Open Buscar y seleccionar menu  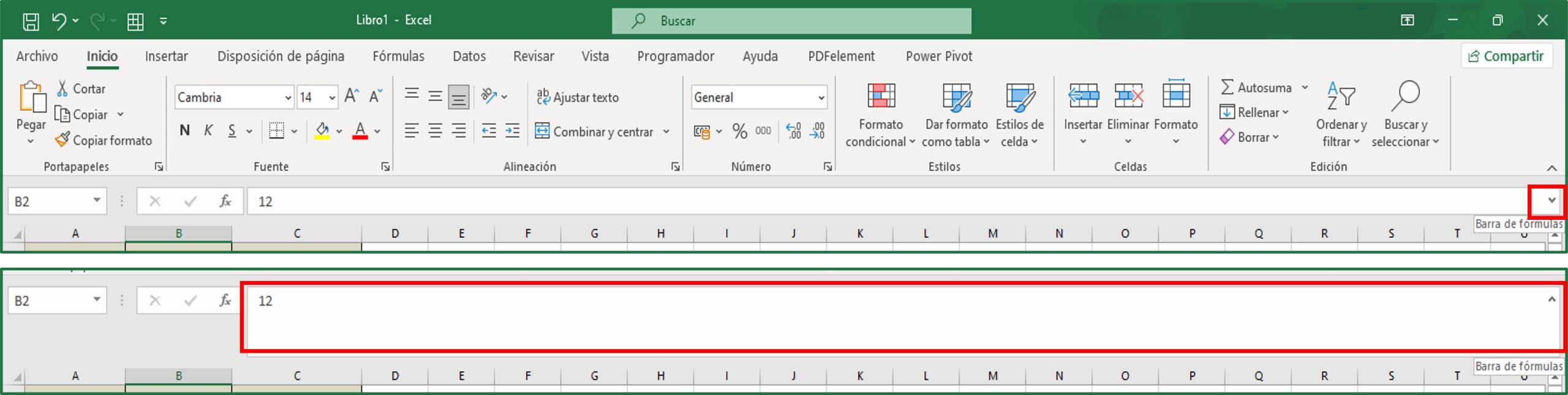[x=1405, y=115]
